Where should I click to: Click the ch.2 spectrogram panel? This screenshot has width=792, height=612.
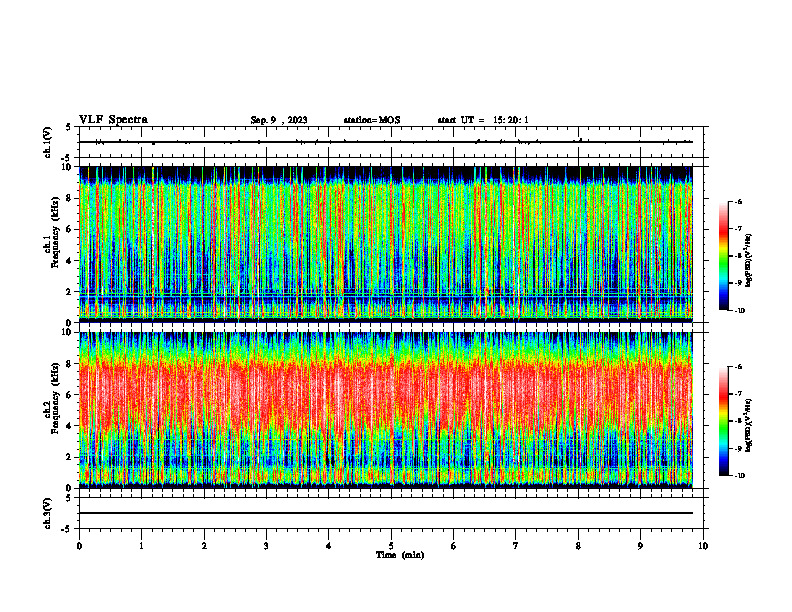386,410
